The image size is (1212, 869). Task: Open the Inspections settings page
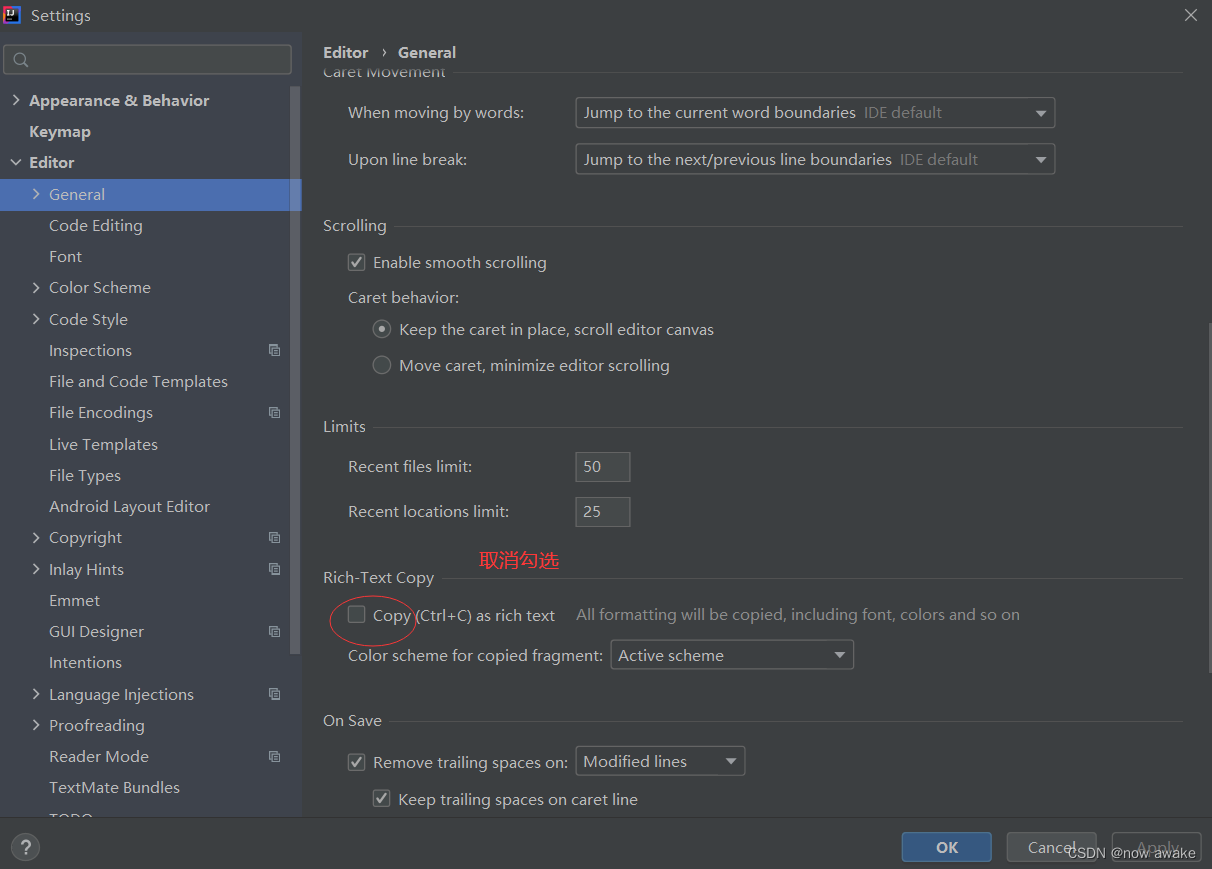click(90, 350)
